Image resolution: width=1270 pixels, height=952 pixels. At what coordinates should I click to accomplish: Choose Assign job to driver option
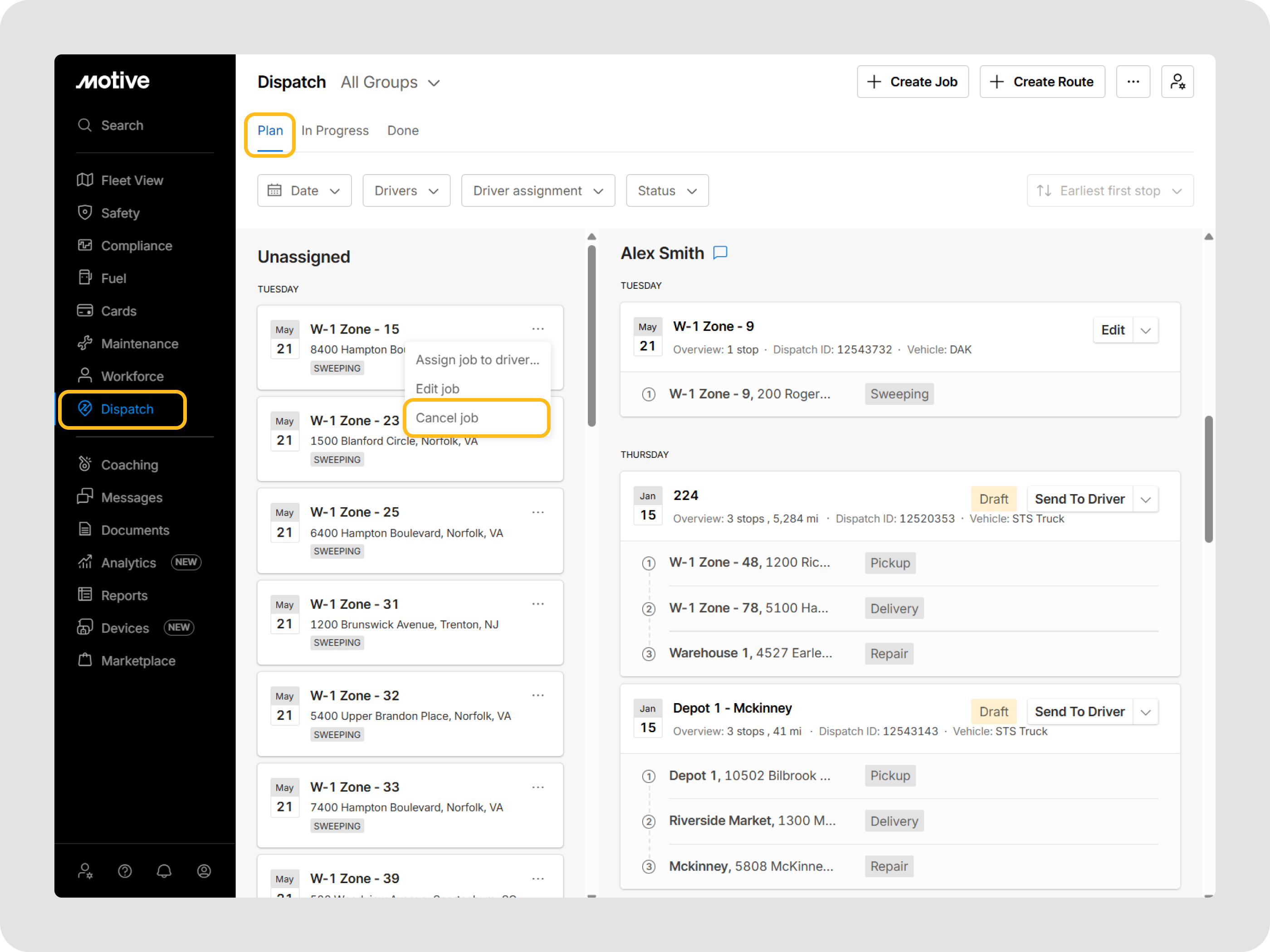tap(477, 360)
